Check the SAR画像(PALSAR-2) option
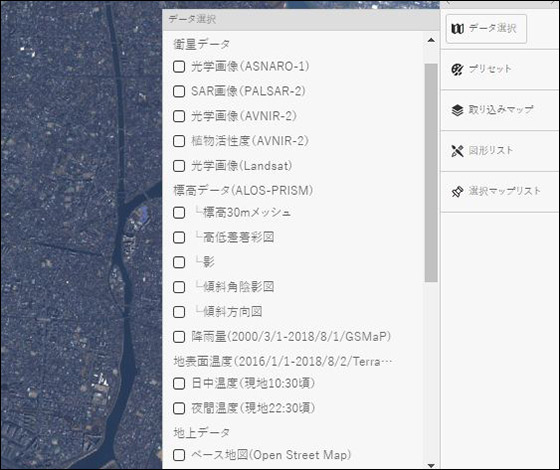This screenshot has width=560, height=470. (179, 91)
